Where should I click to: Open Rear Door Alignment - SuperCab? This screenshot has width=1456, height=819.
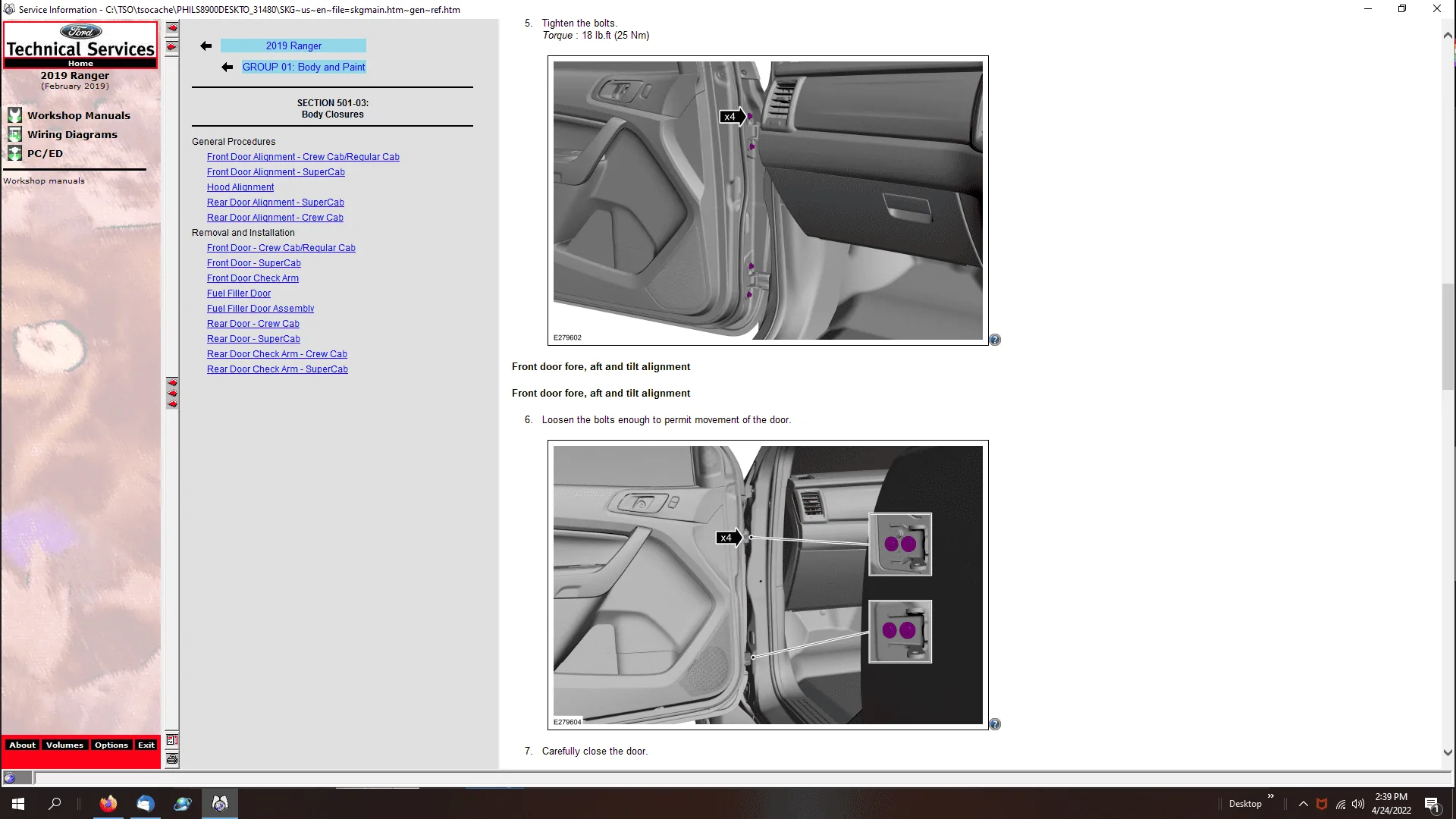[x=275, y=202]
